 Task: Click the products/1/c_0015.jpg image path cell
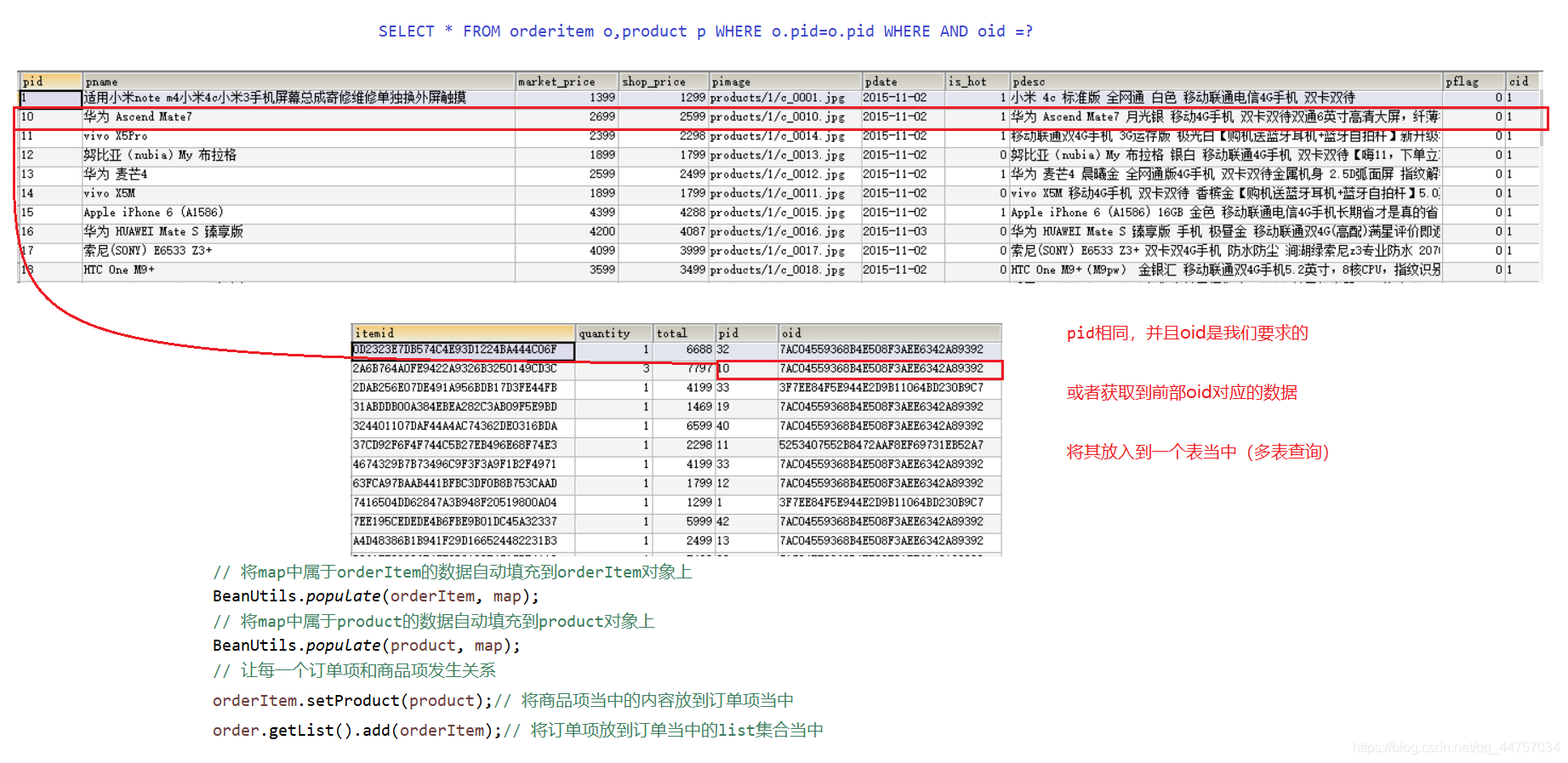[x=785, y=213]
